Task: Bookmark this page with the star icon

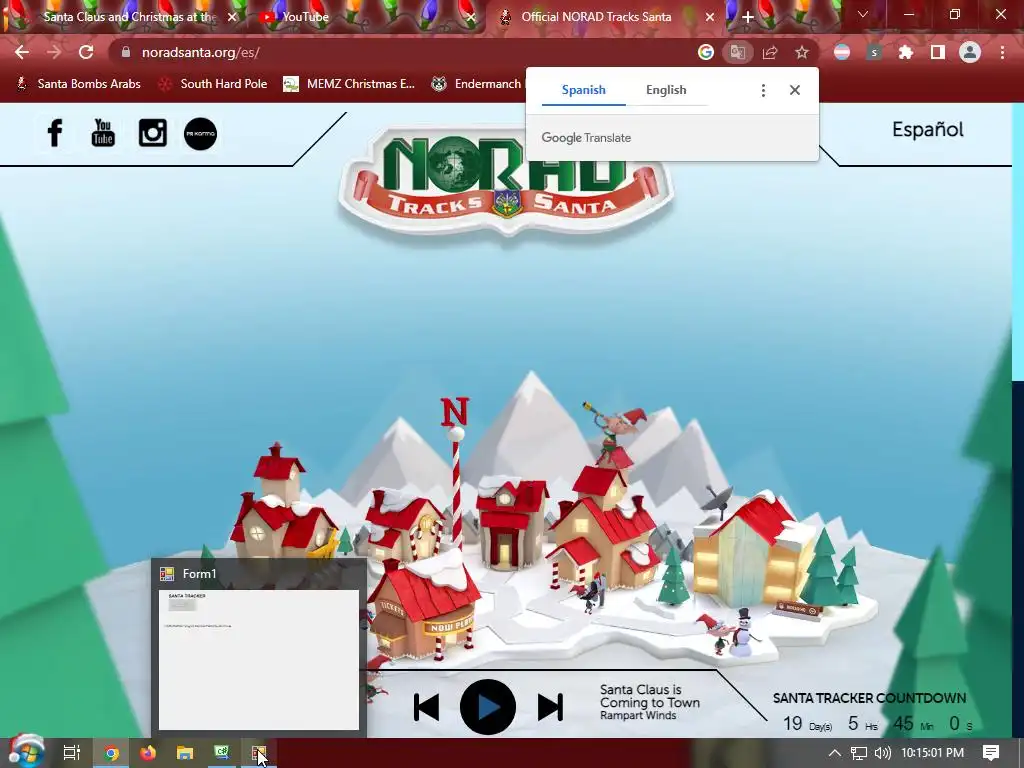Action: (802, 52)
